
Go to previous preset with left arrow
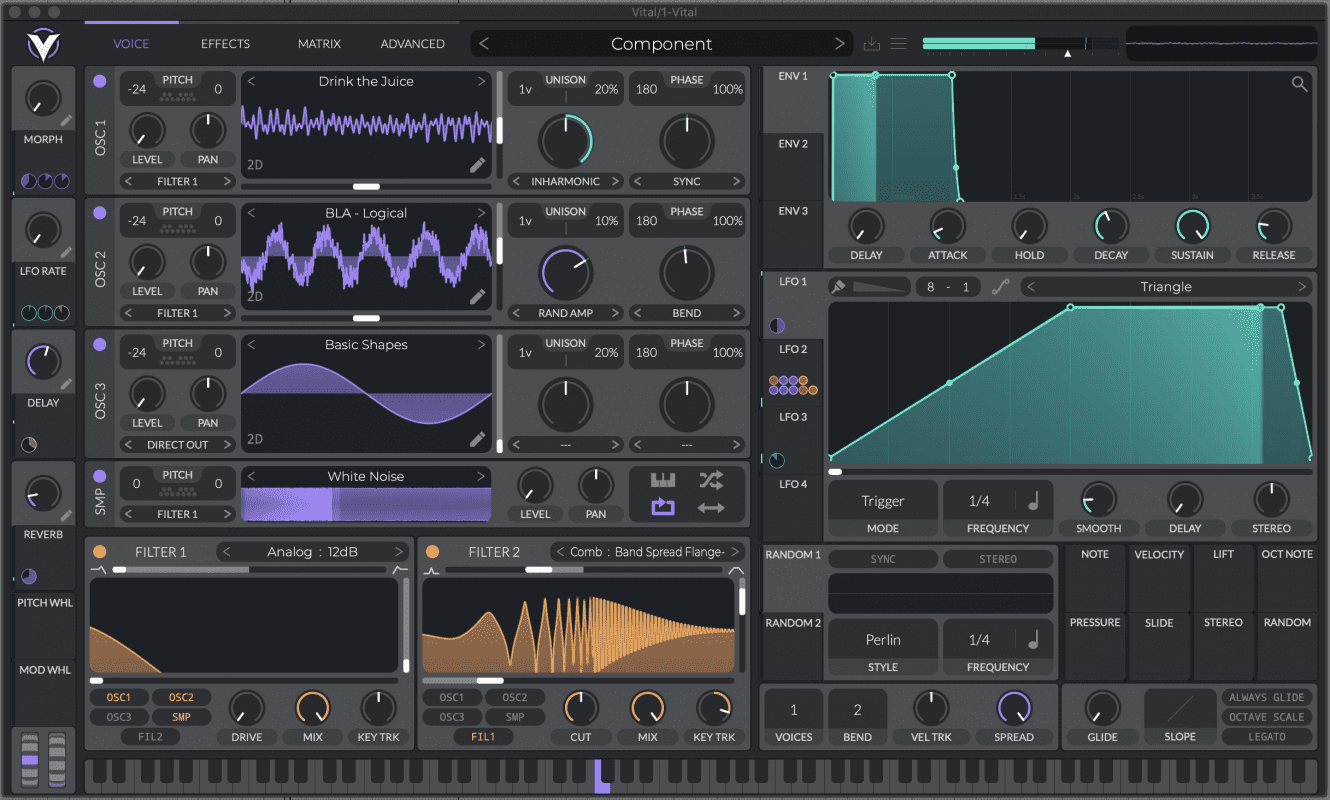tap(485, 44)
